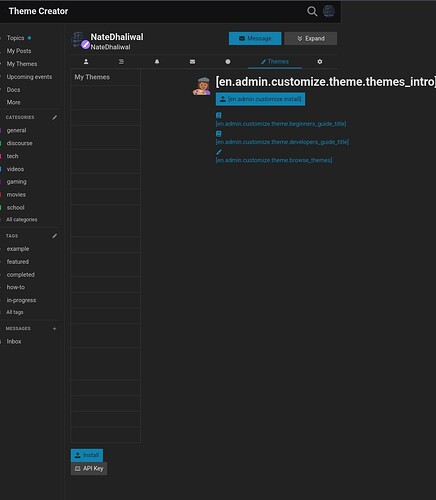Open the completed tag
The height and width of the screenshot is (500, 436).
coord(21,275)
